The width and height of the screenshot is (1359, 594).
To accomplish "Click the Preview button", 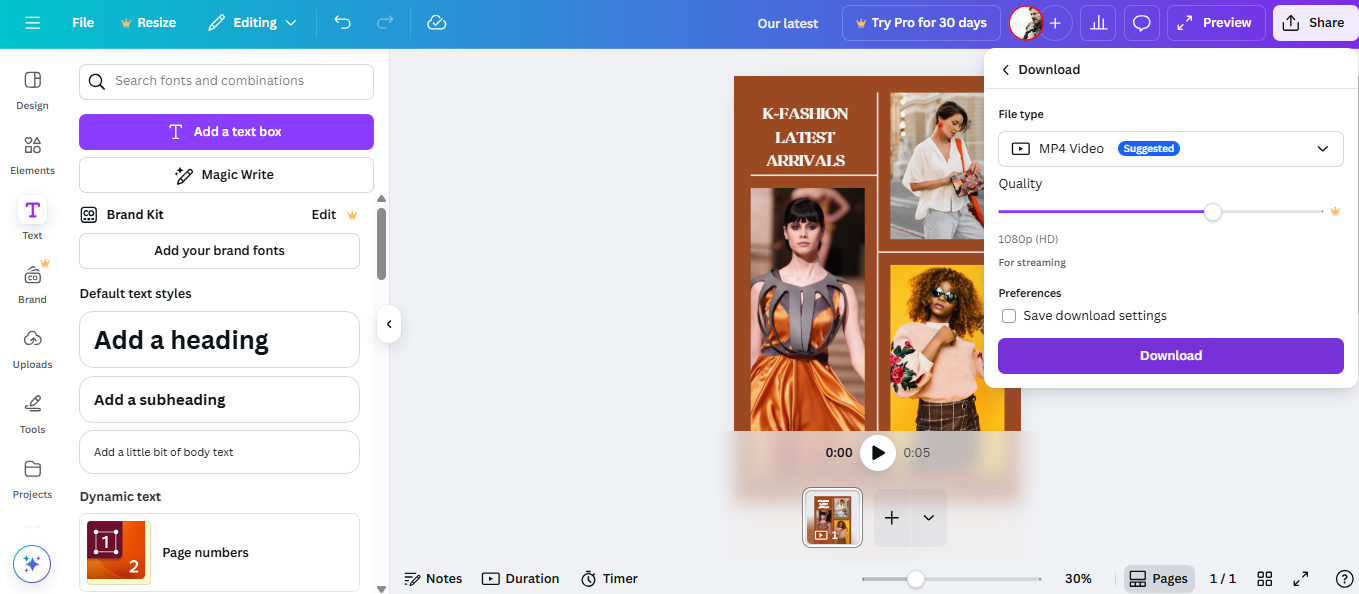I will pyautogui.click(x=1216, y=23).
